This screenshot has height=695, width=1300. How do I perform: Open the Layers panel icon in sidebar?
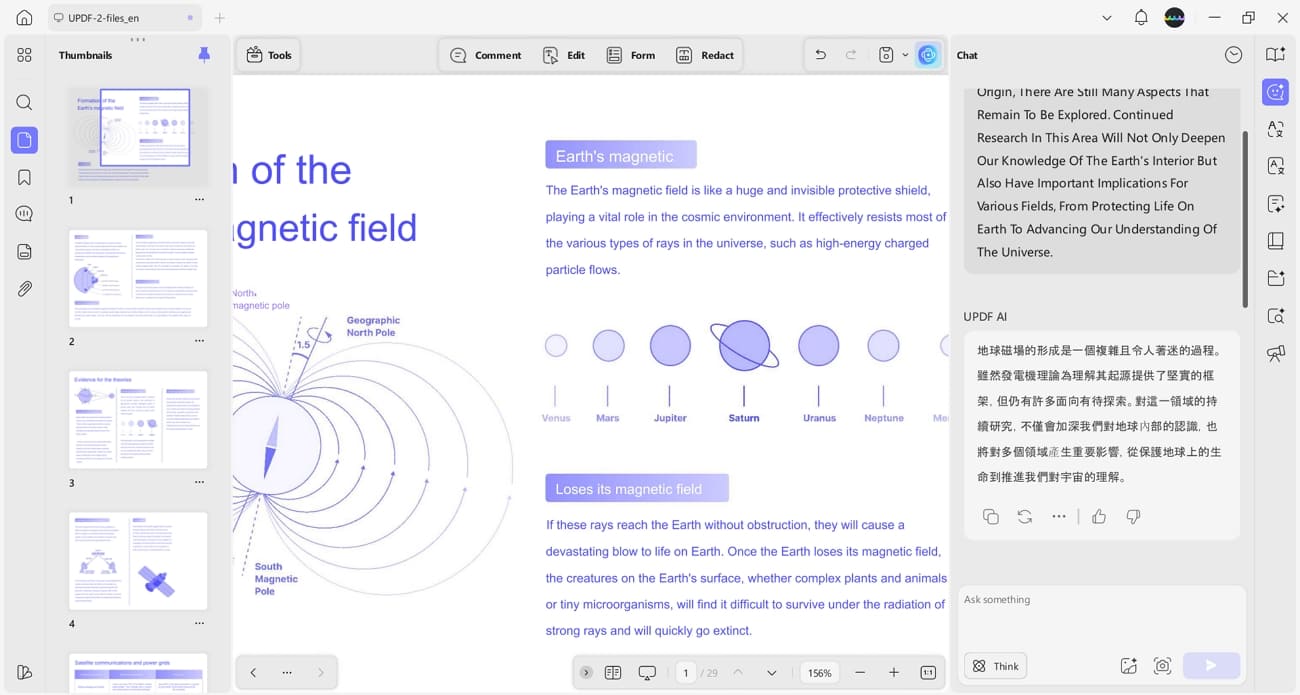pyautogui.click(x=24, y=252)
